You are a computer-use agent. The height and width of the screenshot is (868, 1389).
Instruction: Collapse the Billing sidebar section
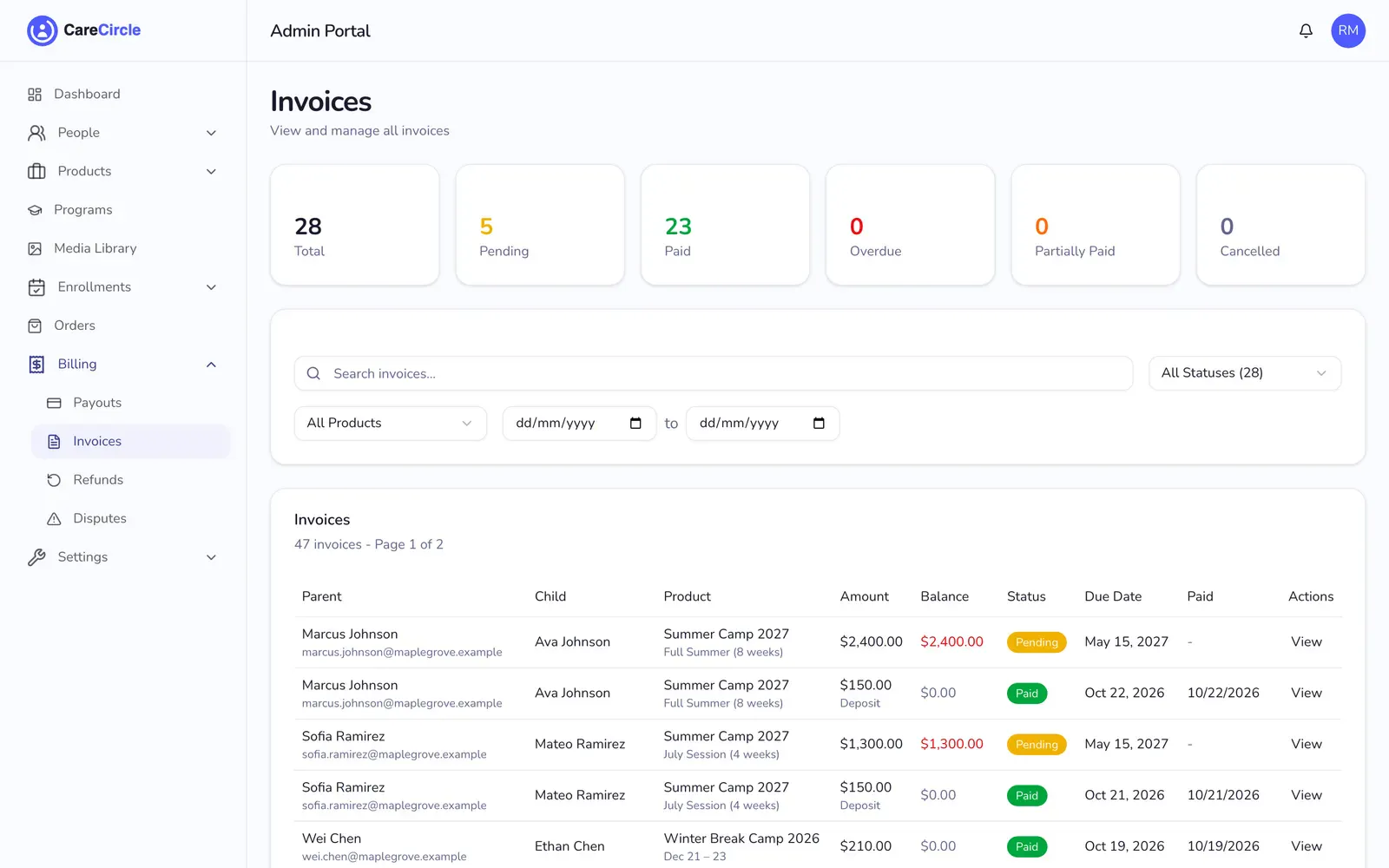click(x=122, y=365)
